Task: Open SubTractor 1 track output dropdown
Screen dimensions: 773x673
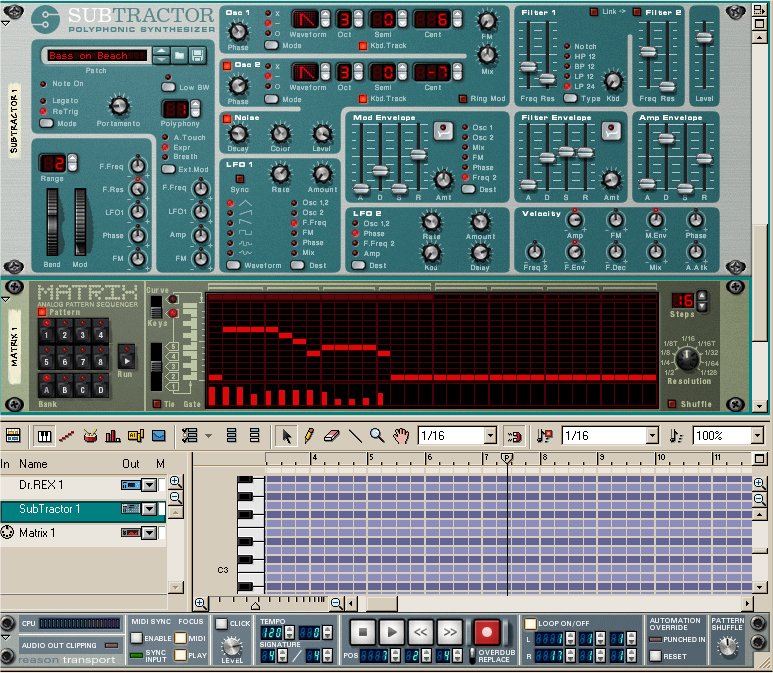Action: pos(149,509)
